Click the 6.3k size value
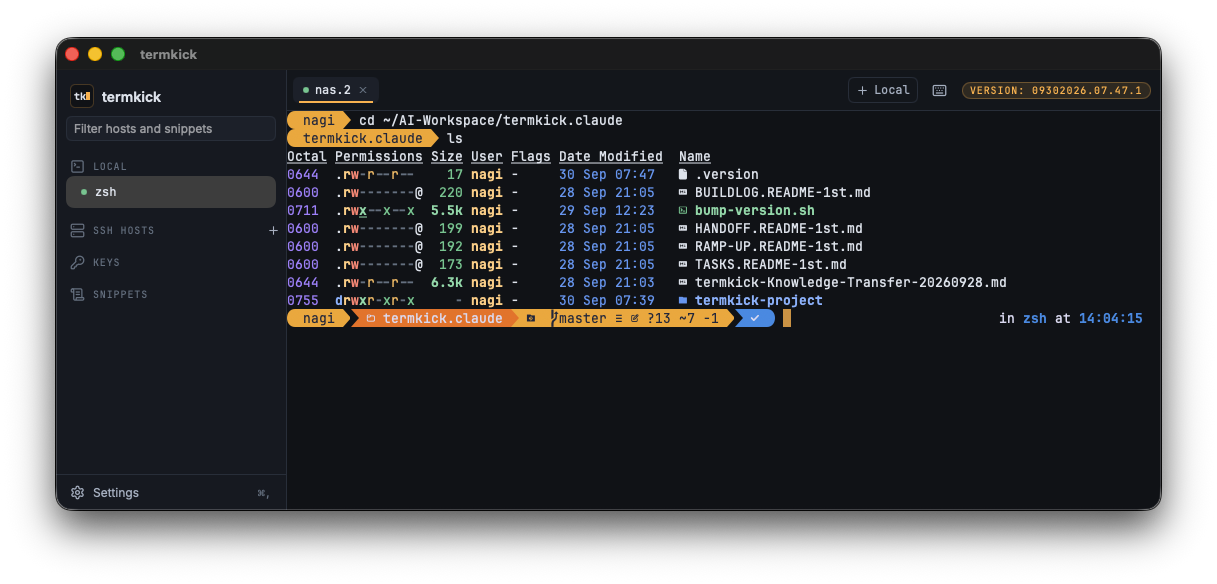 point(447,282)
